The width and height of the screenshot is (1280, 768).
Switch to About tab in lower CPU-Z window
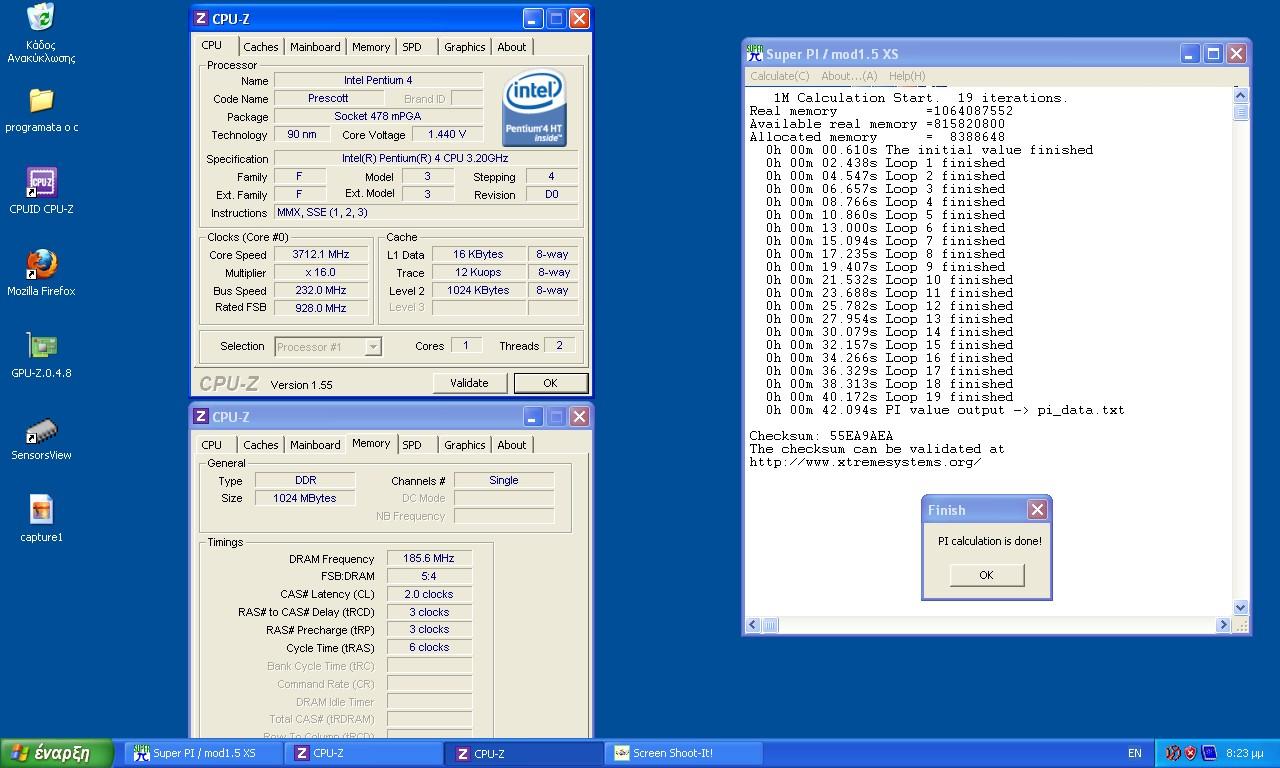tap(511, 445)
